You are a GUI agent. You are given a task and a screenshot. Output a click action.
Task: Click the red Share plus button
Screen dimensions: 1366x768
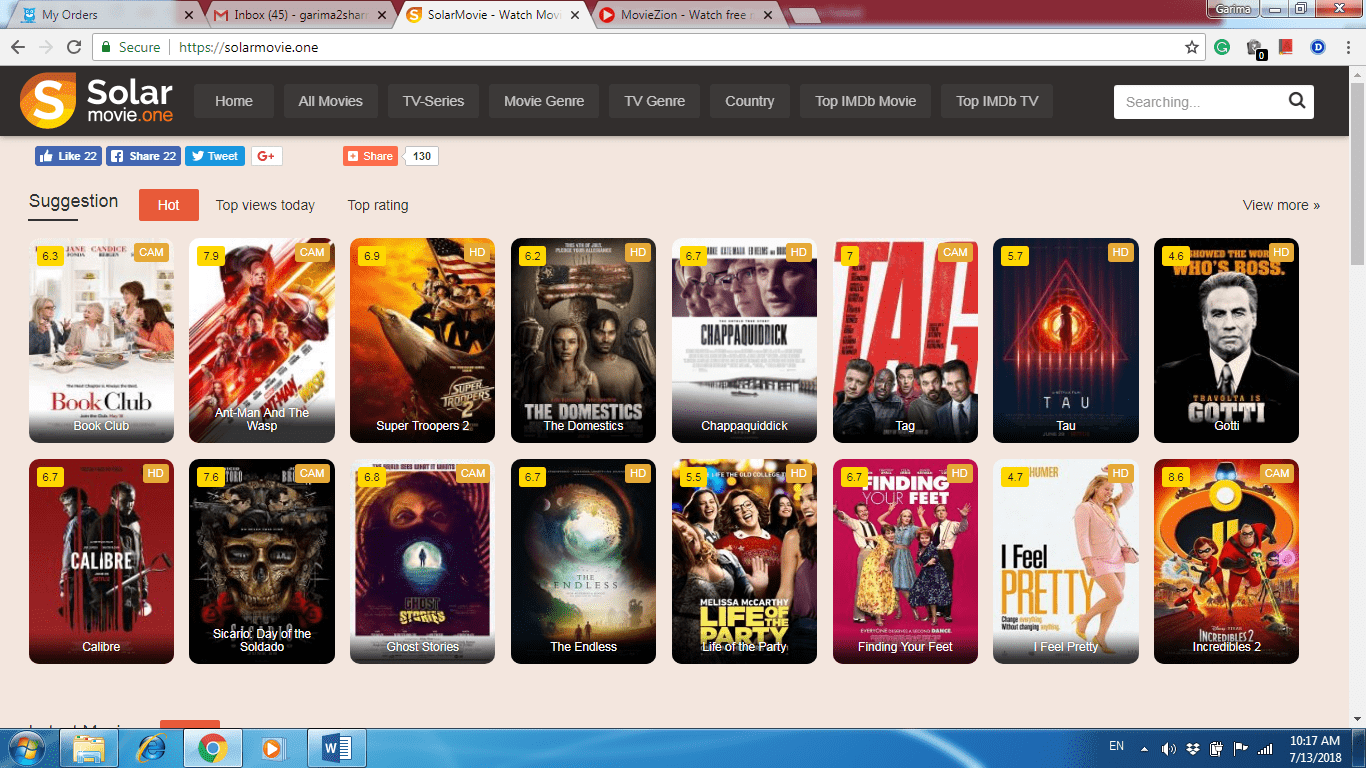370,156
